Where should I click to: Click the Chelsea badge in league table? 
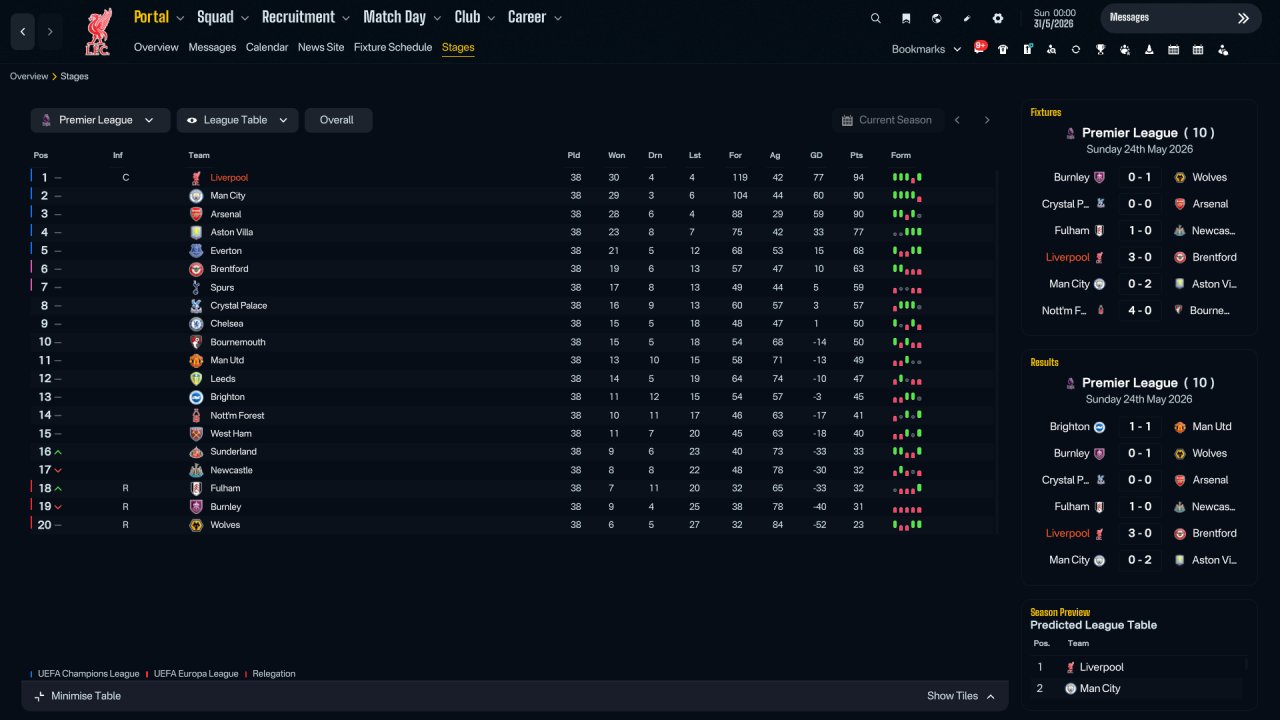(196, 324)
